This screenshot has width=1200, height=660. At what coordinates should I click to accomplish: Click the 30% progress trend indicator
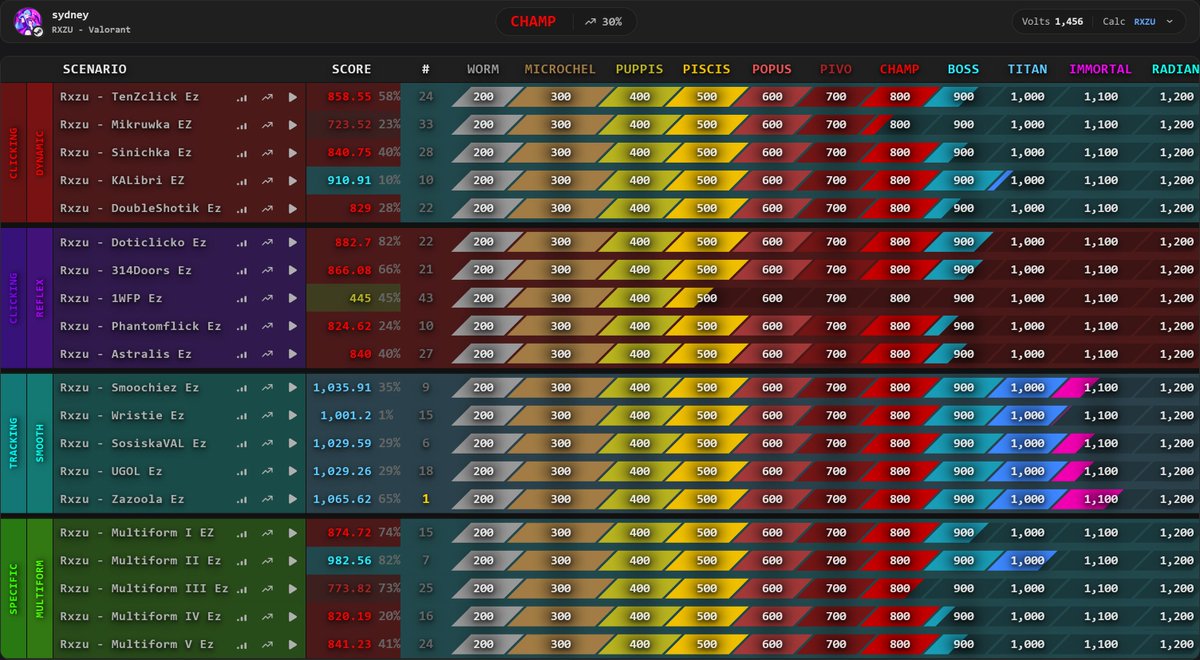(603, 21)
